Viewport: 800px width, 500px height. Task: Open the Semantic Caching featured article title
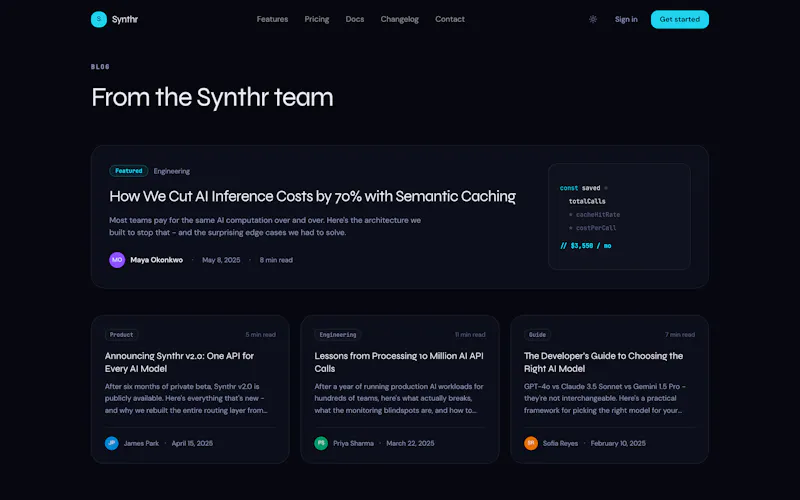[312, 196]
